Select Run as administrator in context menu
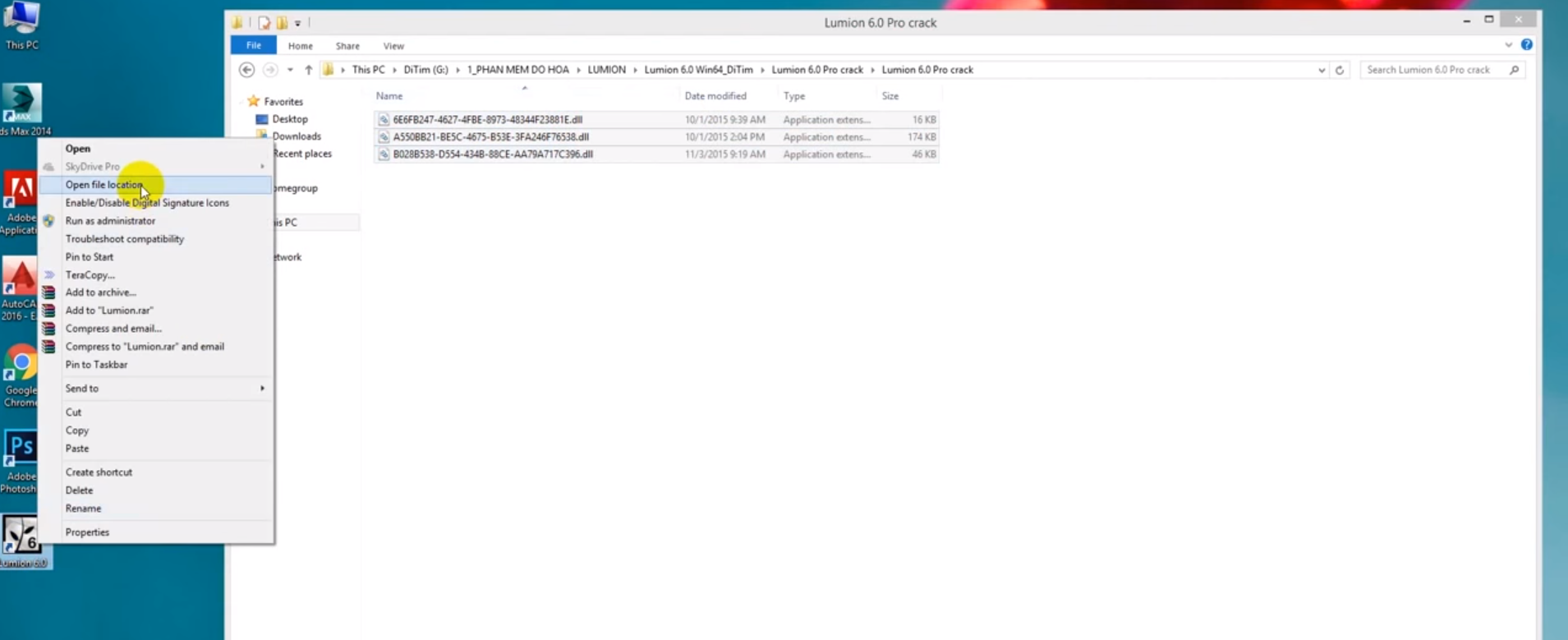This screenshot has height=640, width=1568. 110,221
